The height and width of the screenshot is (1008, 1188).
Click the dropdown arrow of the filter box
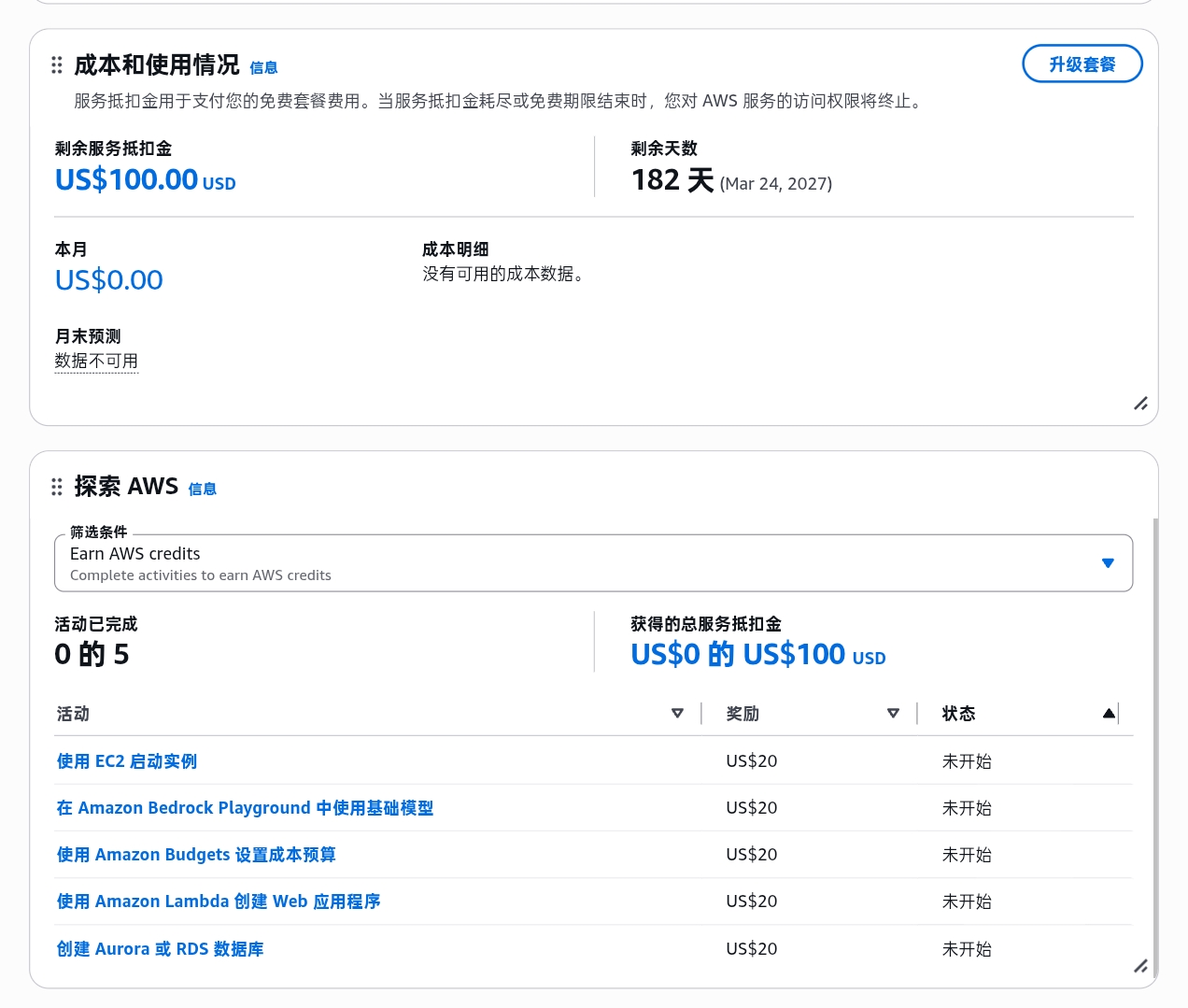[x=1108, y=563]
